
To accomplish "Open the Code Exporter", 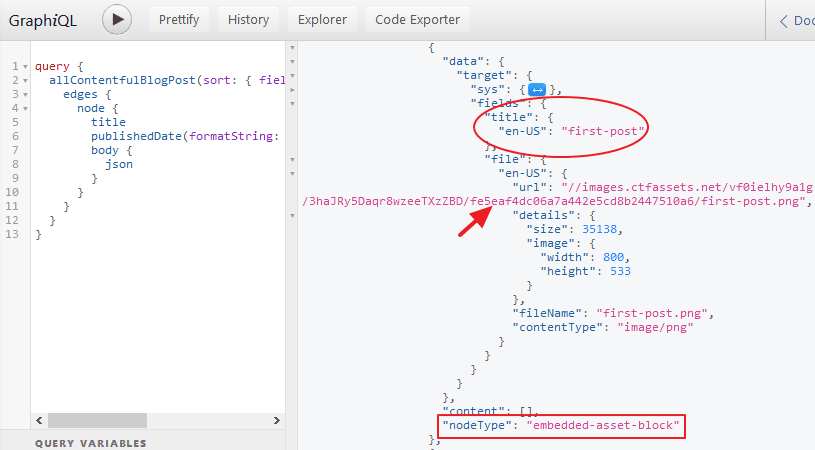I will click(417, 19).
